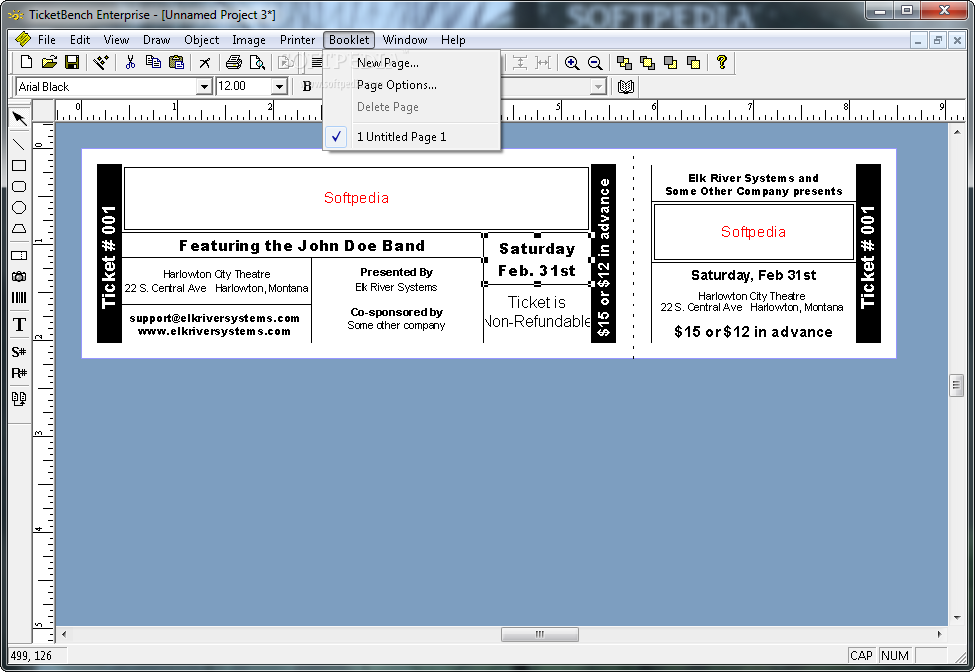975x672 pixels.
Task: Delete the selected object with X icon
Action: click(205, 62)
